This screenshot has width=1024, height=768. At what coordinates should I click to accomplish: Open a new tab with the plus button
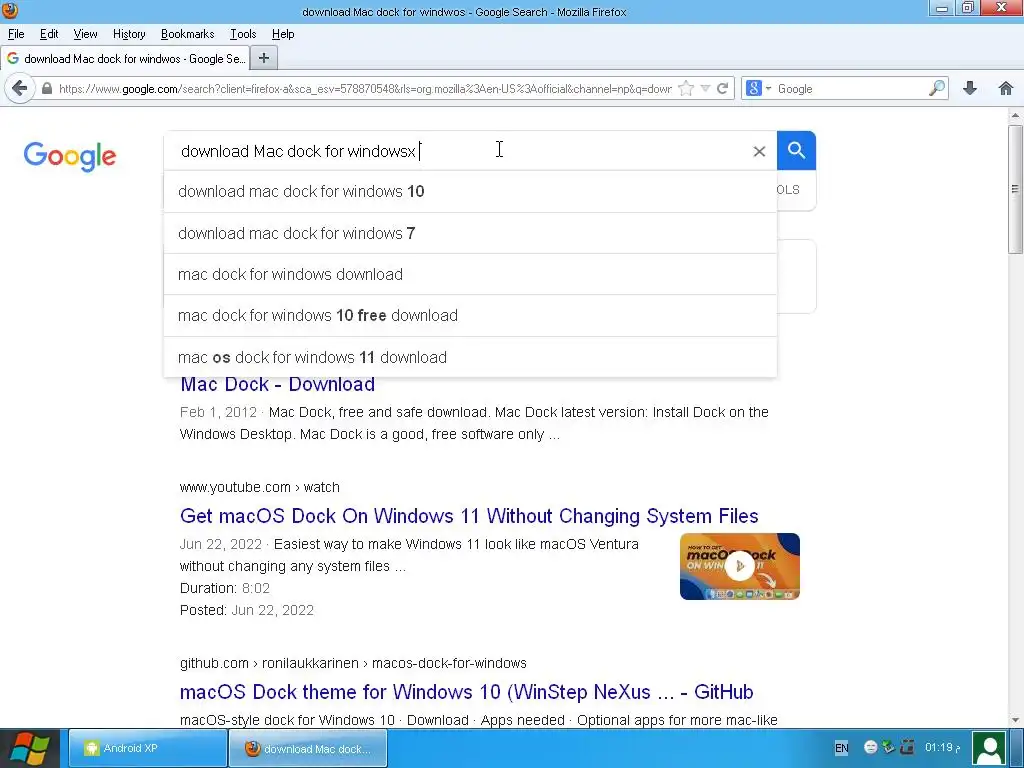click(x=264, y=58)
